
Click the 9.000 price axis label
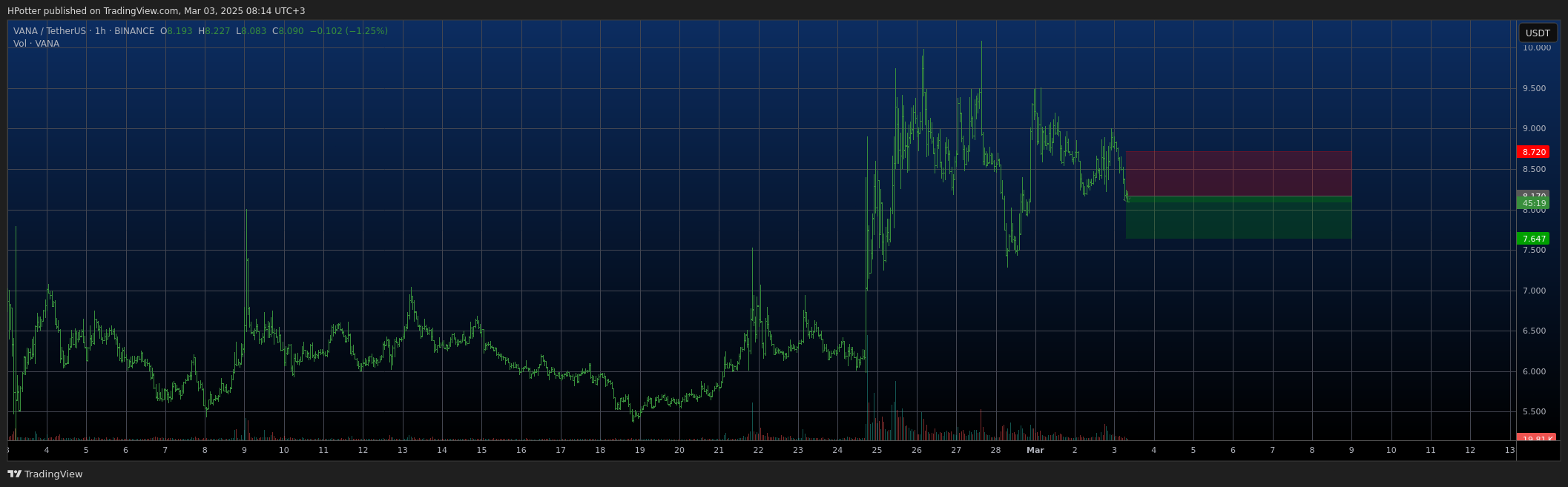pos(1534,129)
